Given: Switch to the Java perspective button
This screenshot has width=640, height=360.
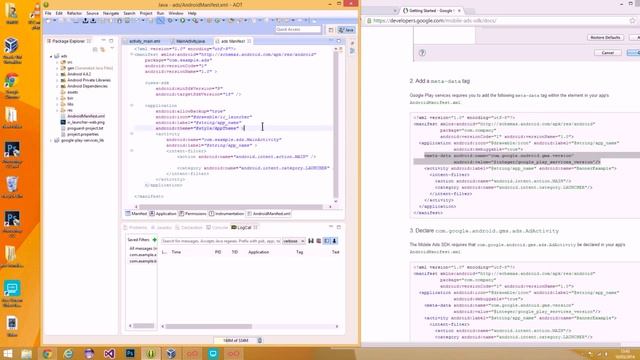Looking at the screenshot, I should click(346, 30).
